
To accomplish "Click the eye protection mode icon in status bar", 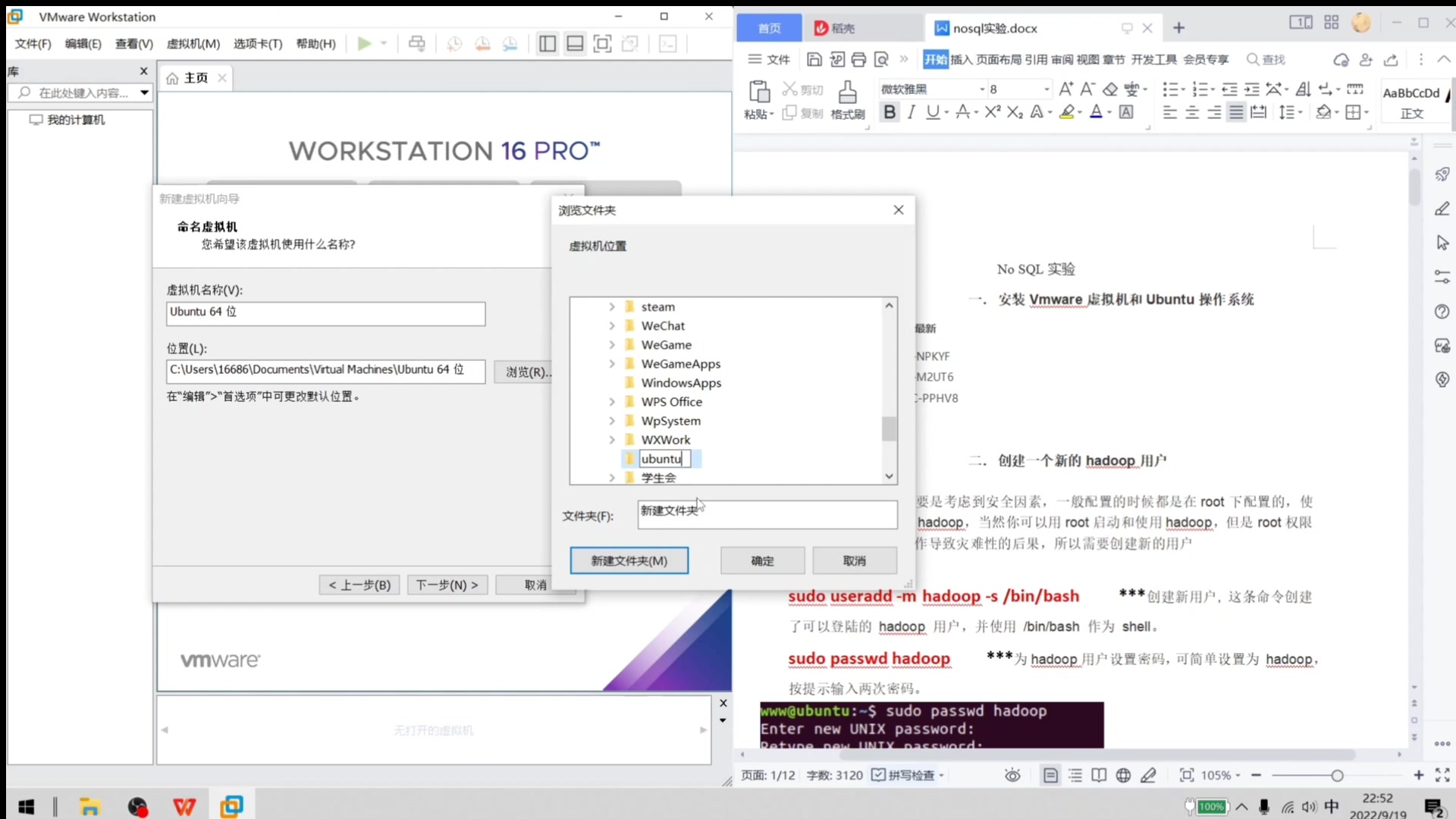I will click(x=1012, y=775).
